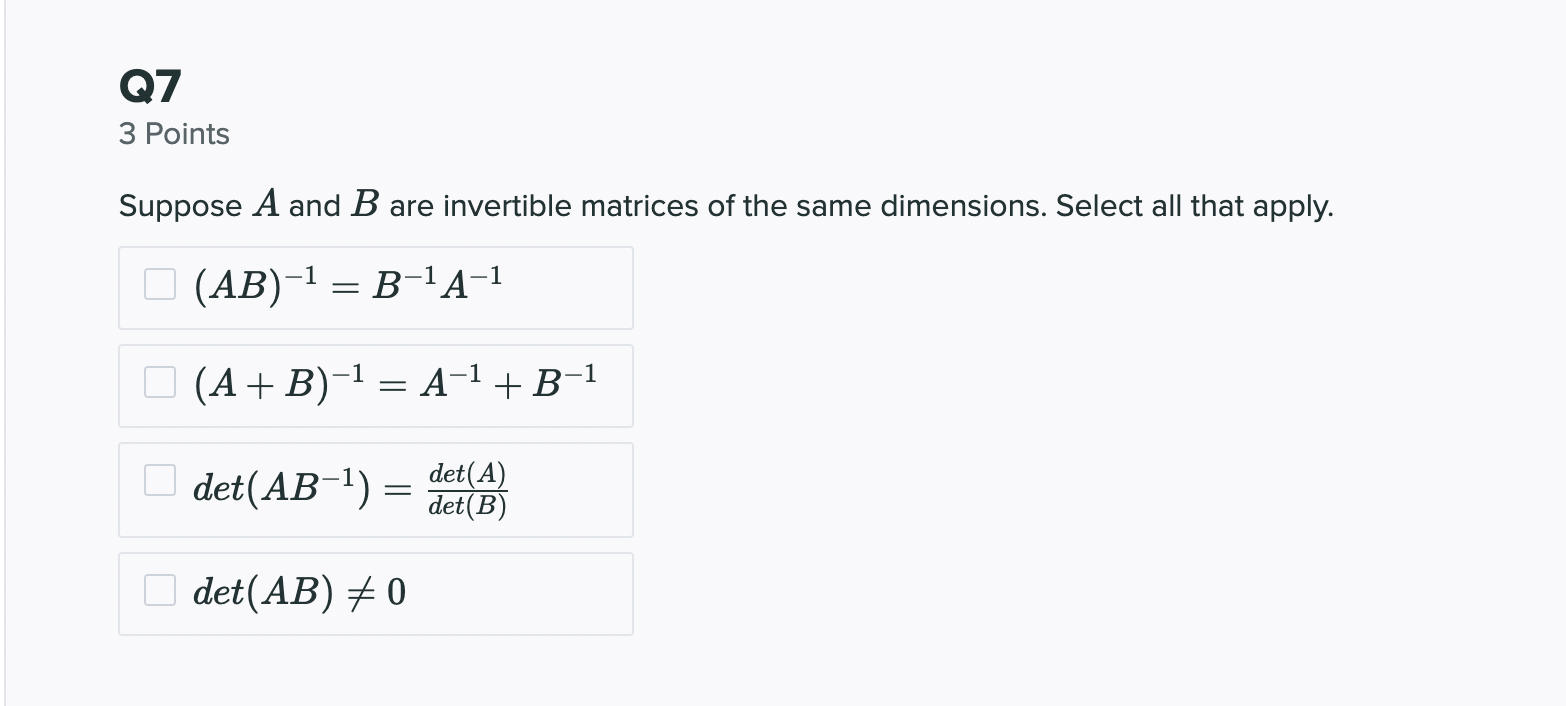Click the det(AB) text in fourth option
The width and height of the screenshot is (1566, 706).
click(262, 593)
